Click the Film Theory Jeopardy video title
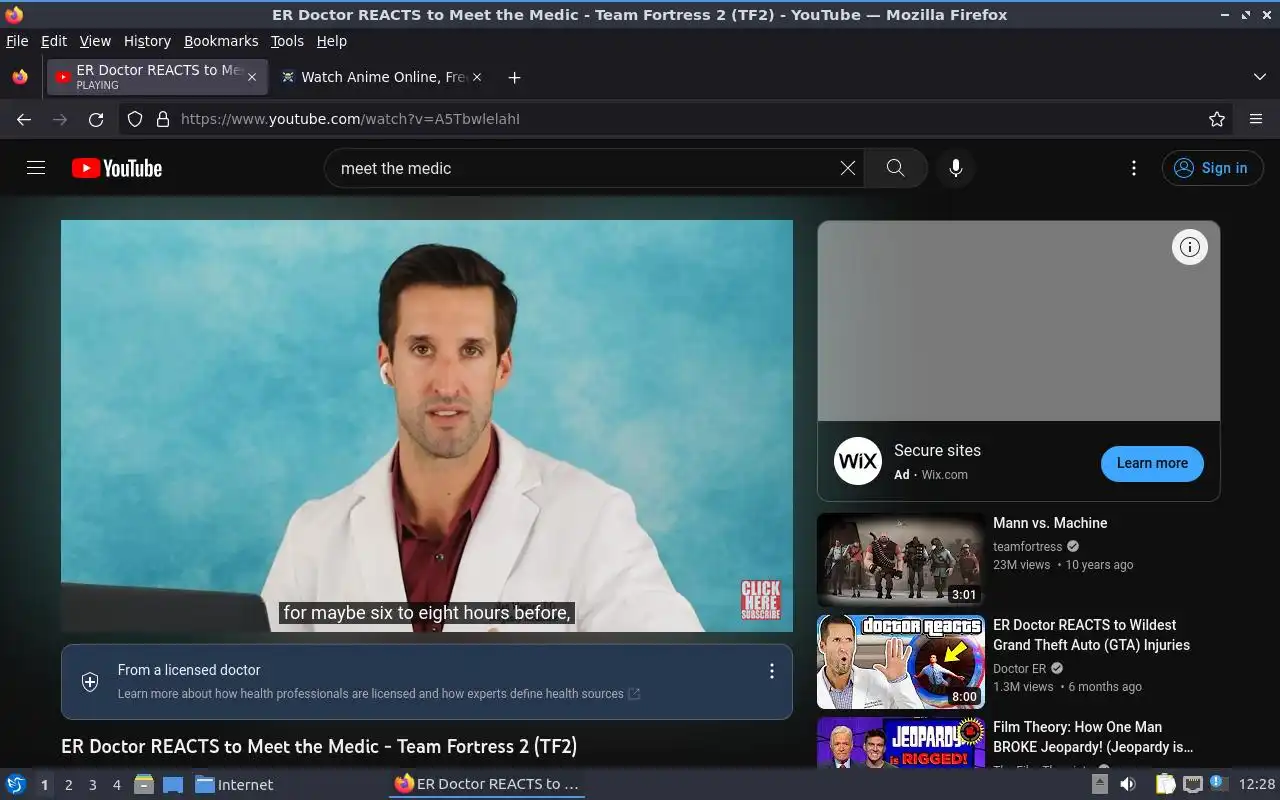 [x=1093, y=737]
